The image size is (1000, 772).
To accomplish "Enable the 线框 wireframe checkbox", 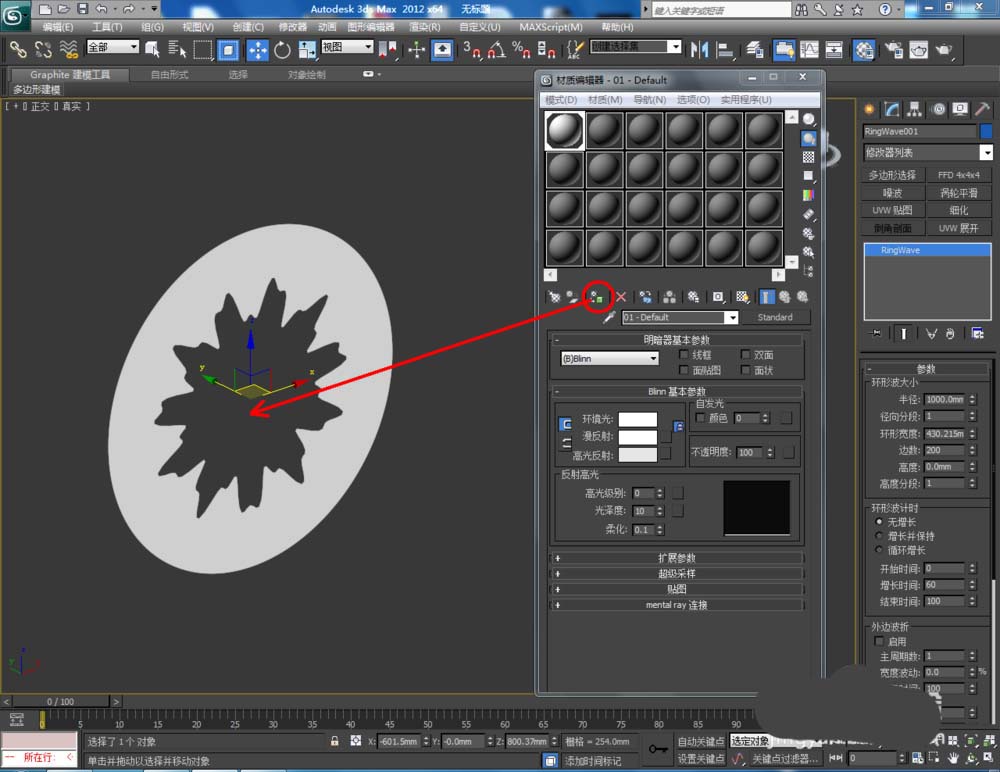I will tap(684, 354).
